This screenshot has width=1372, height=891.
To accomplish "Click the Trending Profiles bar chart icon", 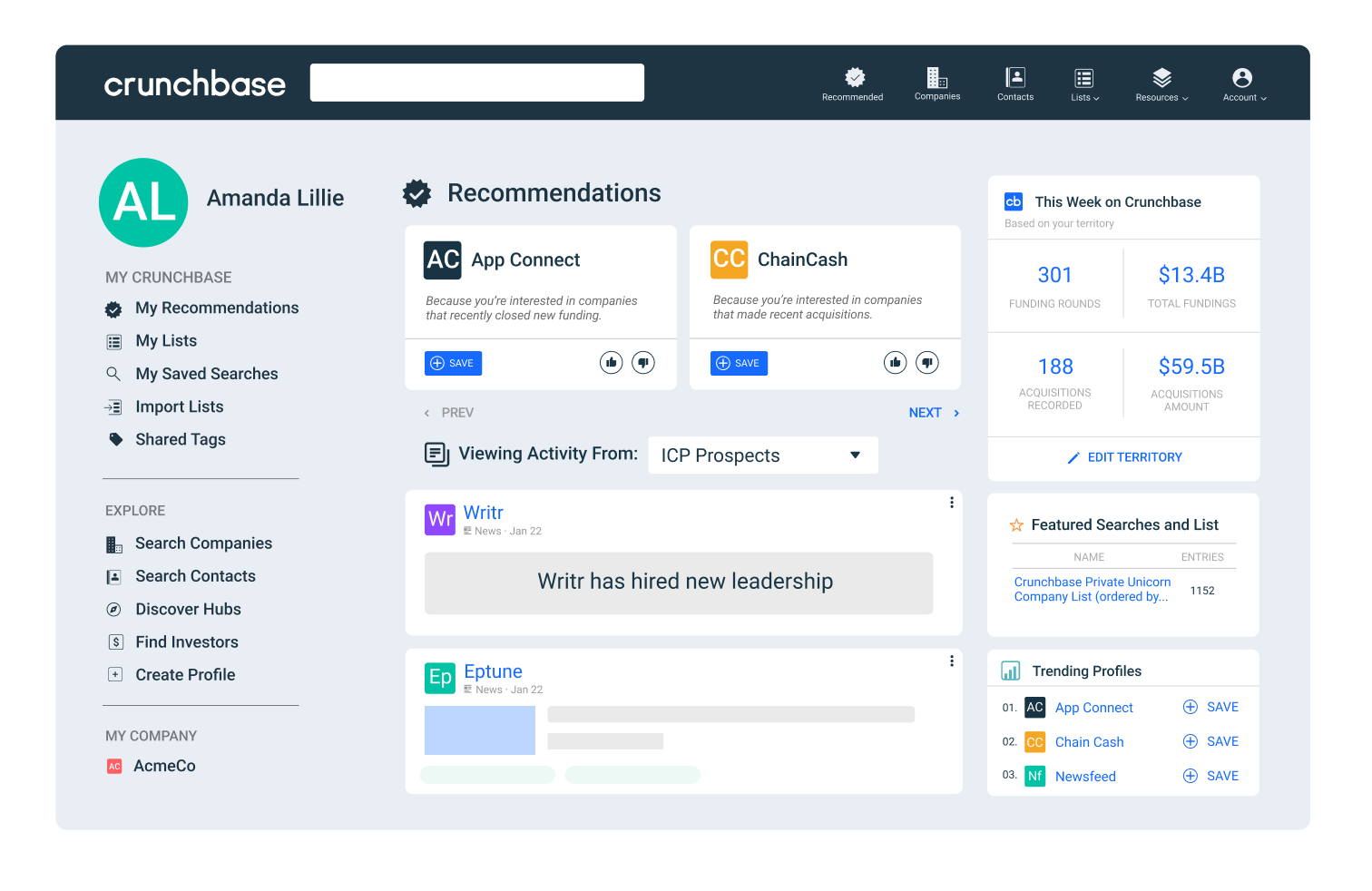I will pyautogui.click(x=1011, y=671).
